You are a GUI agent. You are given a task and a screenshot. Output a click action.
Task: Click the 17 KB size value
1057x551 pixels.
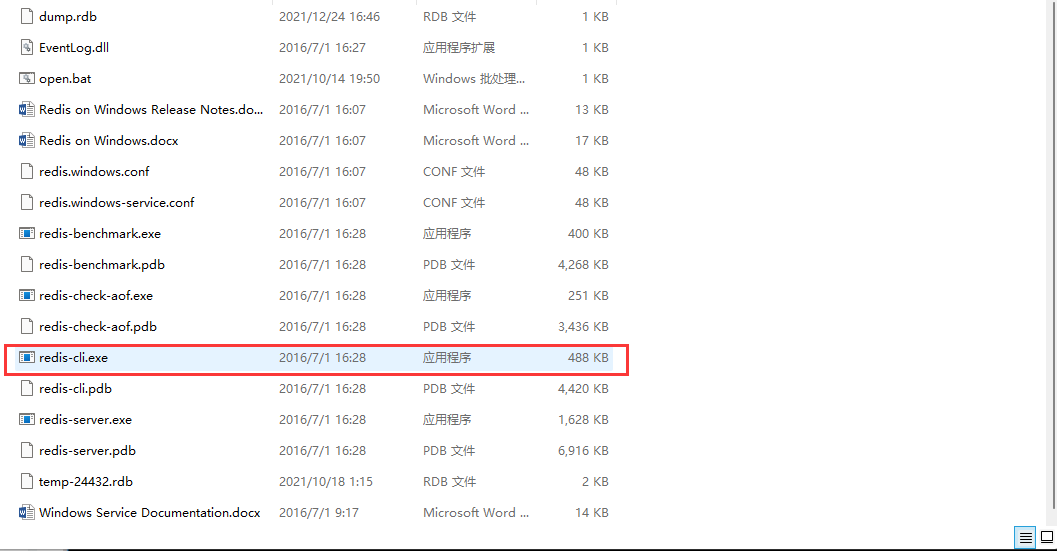pos(592,140)
